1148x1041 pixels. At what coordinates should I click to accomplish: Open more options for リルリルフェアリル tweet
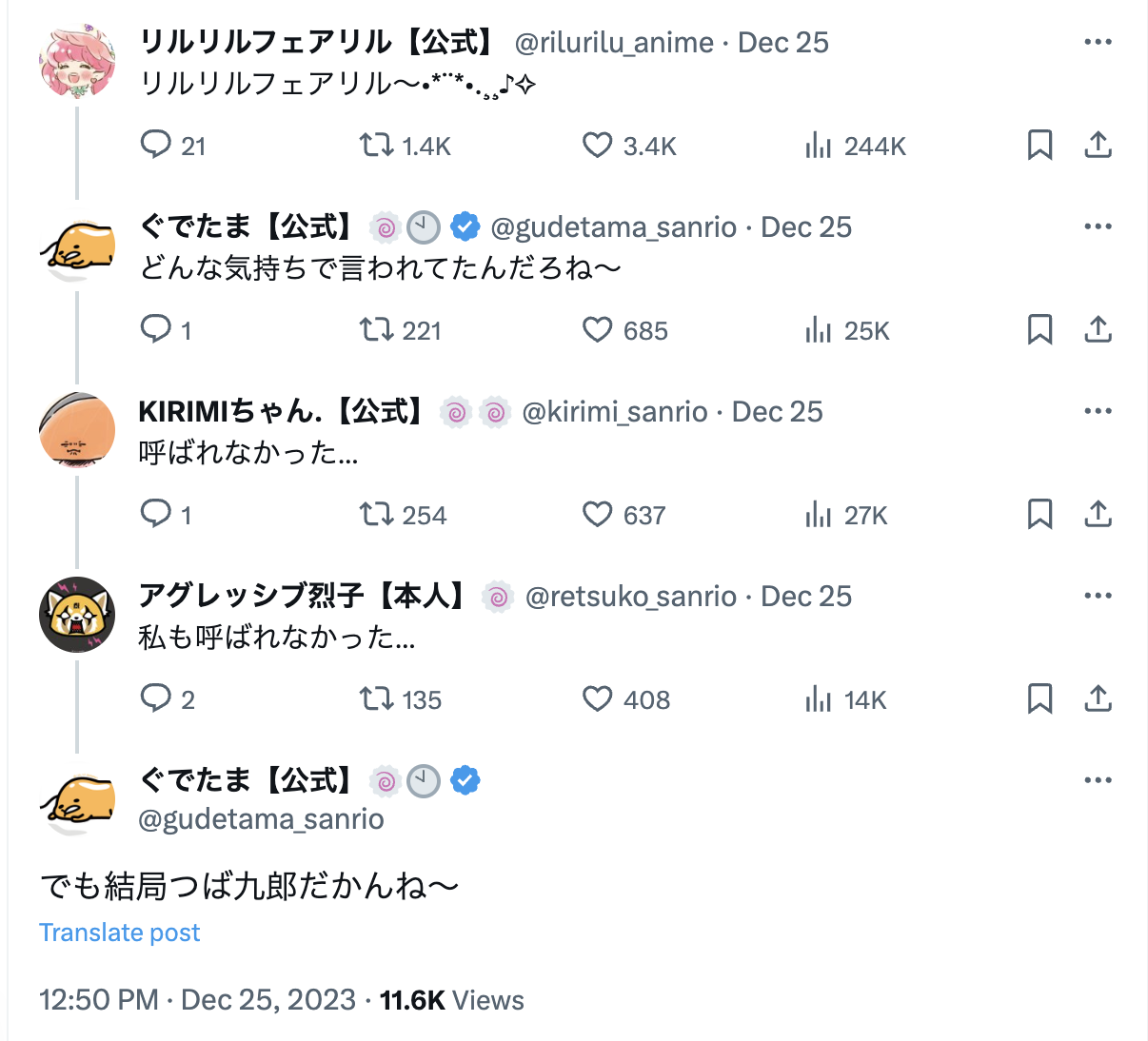click(1098, 42)
